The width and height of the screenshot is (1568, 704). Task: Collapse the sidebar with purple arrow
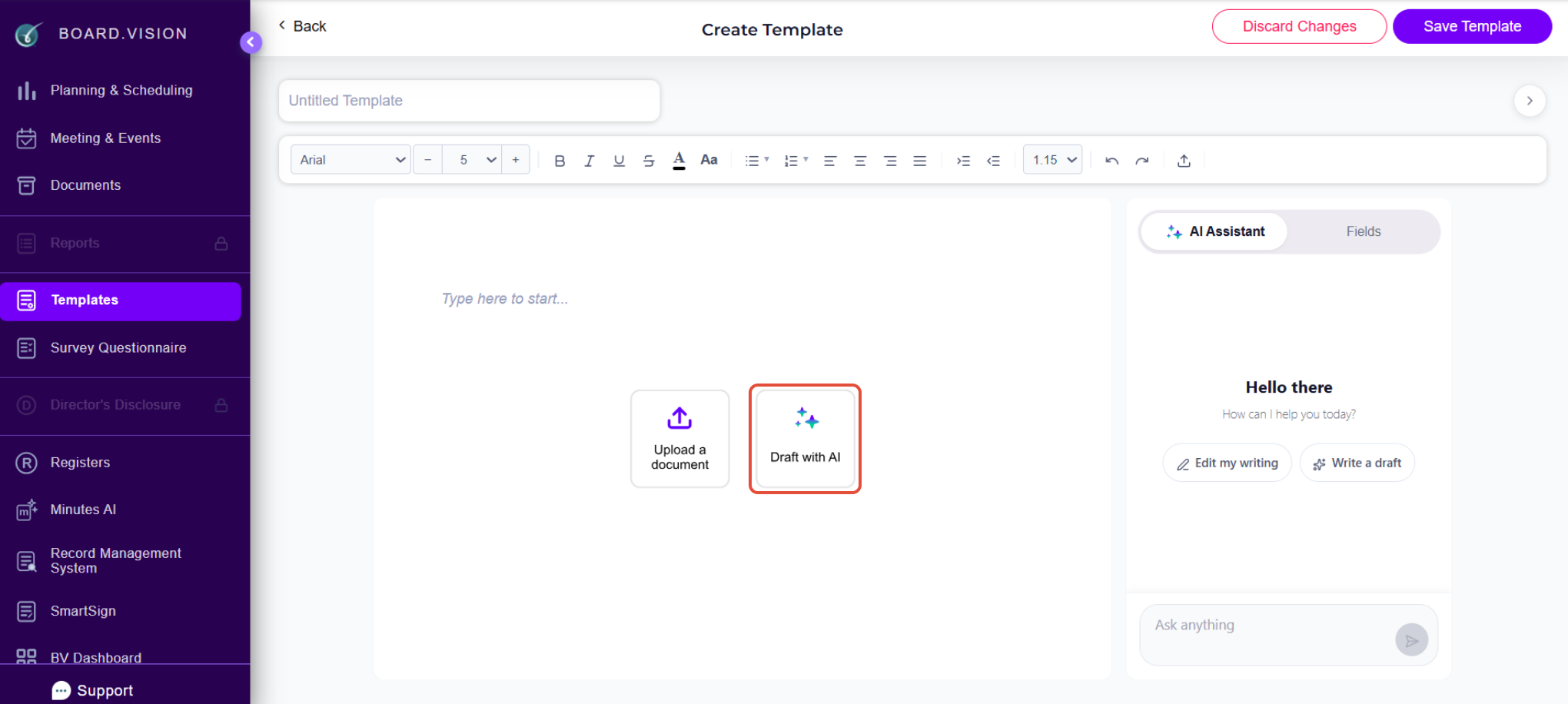click(x=251, y=42)
